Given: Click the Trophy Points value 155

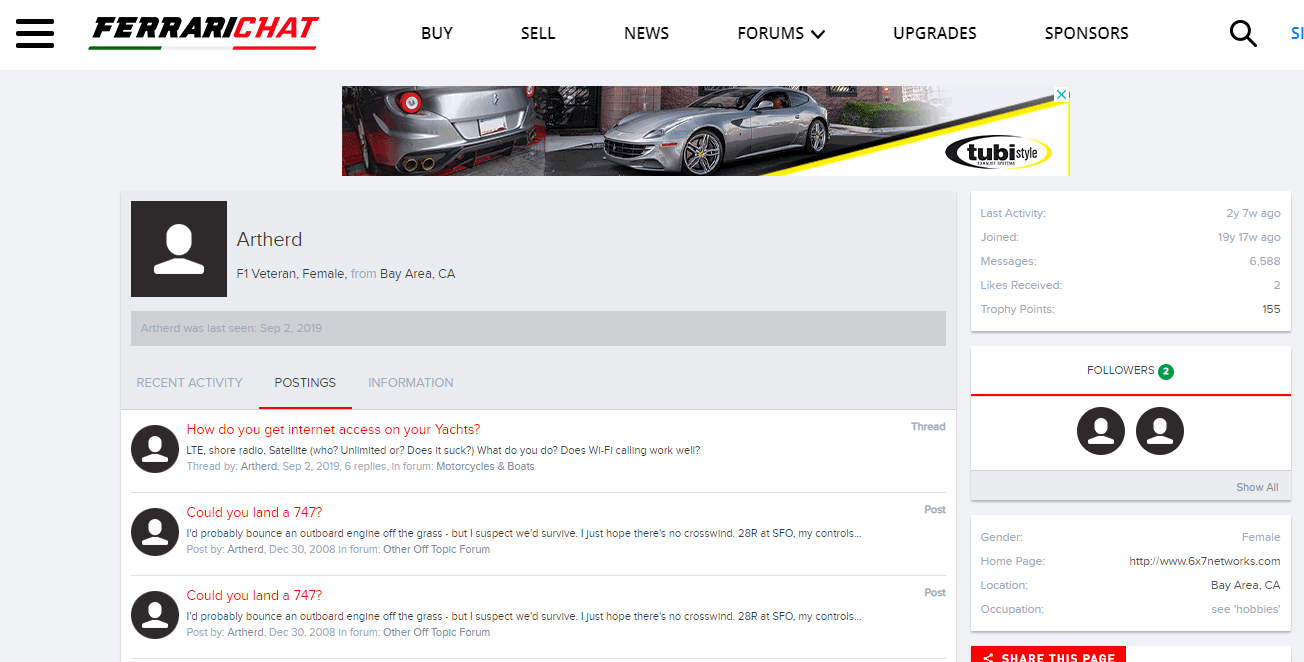Looking at the screenshot, I should tap(1271, 309).
